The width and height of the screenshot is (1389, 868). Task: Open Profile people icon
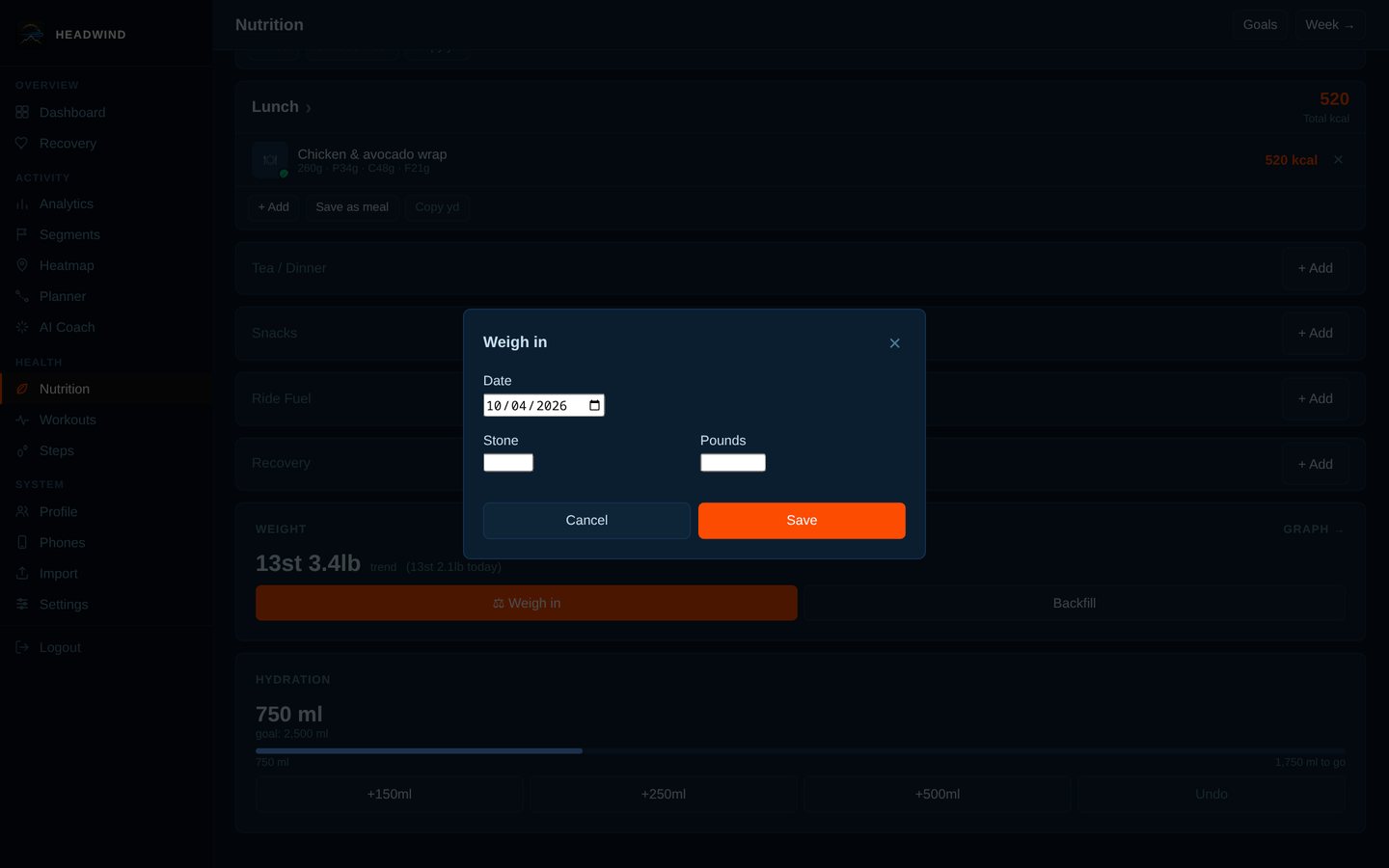point(22,511)
